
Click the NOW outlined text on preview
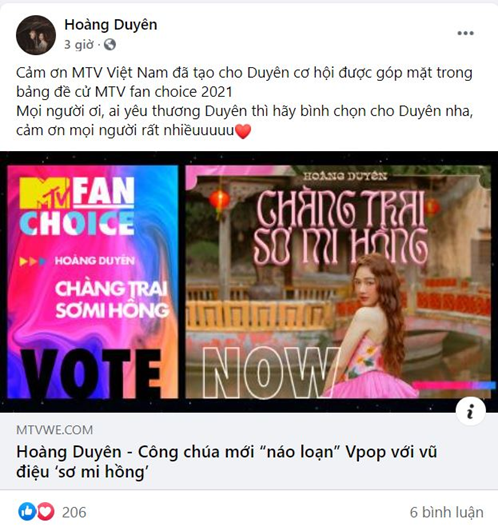click(x=270, y=372)
